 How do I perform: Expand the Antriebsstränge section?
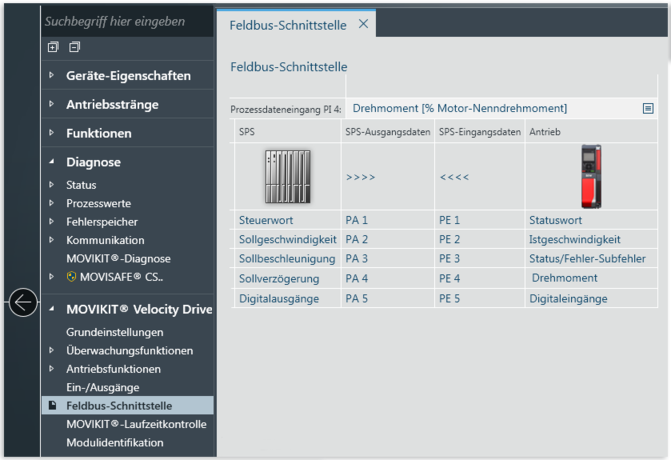point(52,104)
